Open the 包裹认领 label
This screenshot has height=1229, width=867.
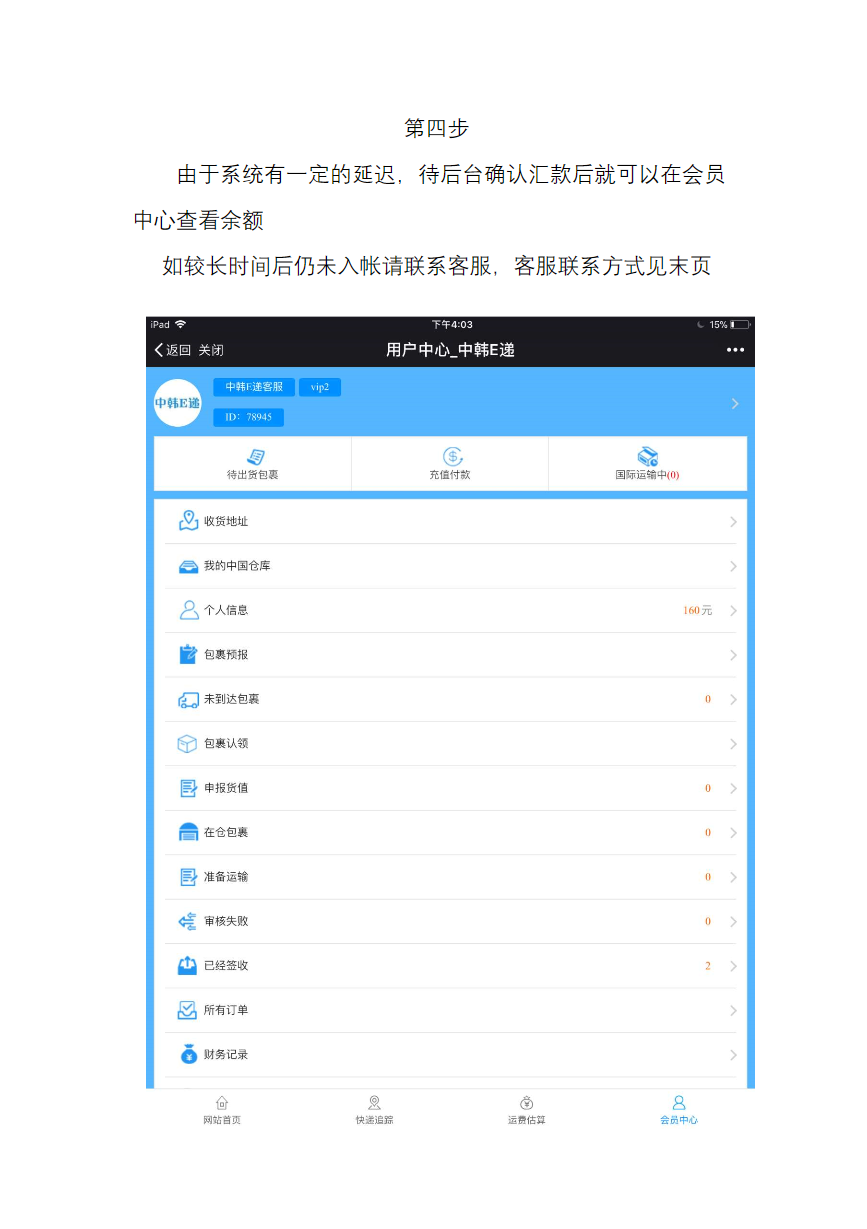(226, 744)
